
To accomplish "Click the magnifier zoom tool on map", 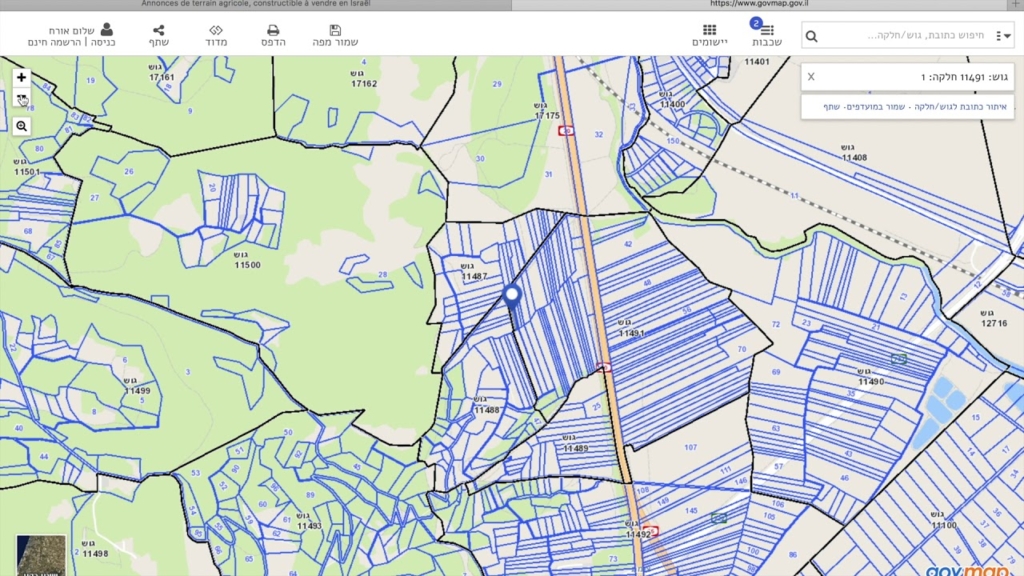I will [21, 126].
